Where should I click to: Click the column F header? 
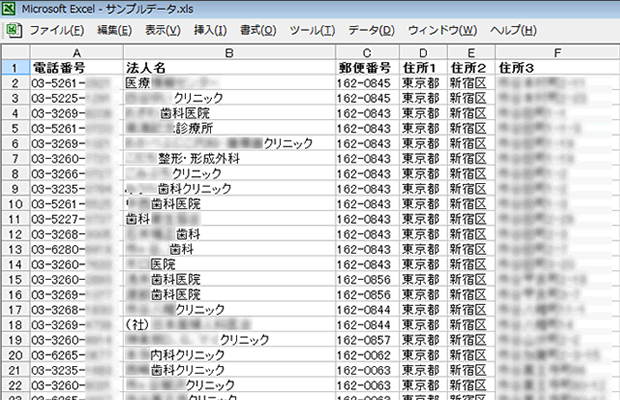coord(556,51)
